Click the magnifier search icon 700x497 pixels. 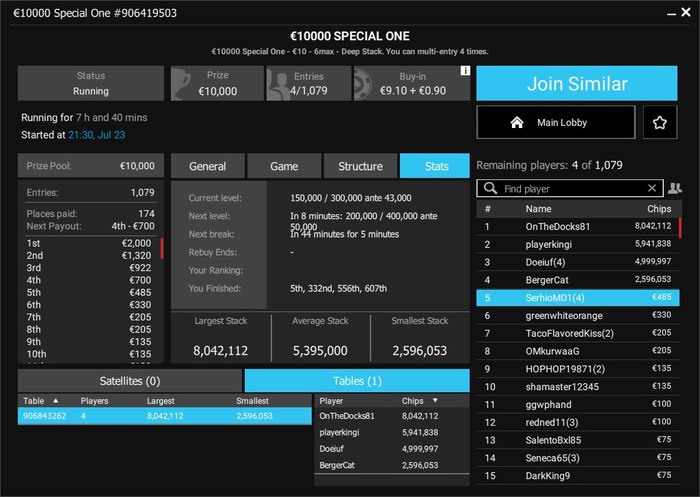point(490,188)
